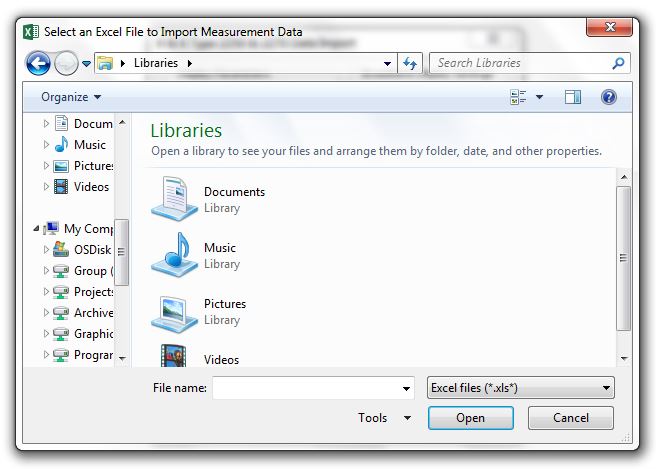This screenshot has height=469, width=656.
Task: Expand the Music node in sidebar
Action: point(46,145)
